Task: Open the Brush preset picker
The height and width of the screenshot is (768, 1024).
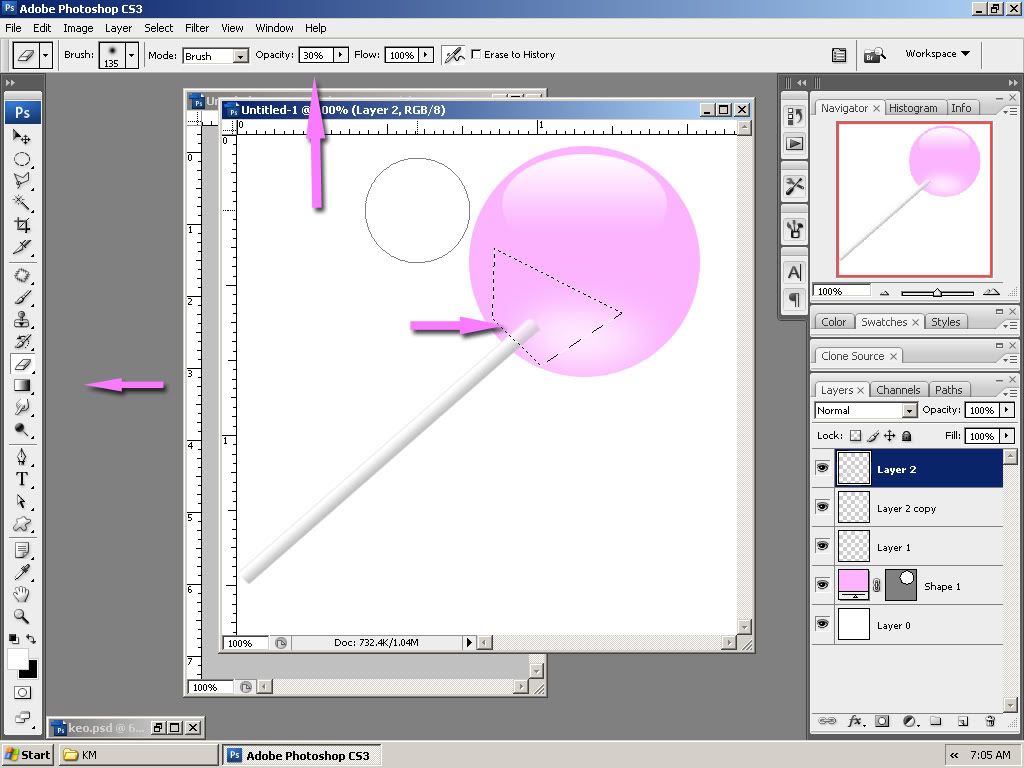Action: (131, 56)
